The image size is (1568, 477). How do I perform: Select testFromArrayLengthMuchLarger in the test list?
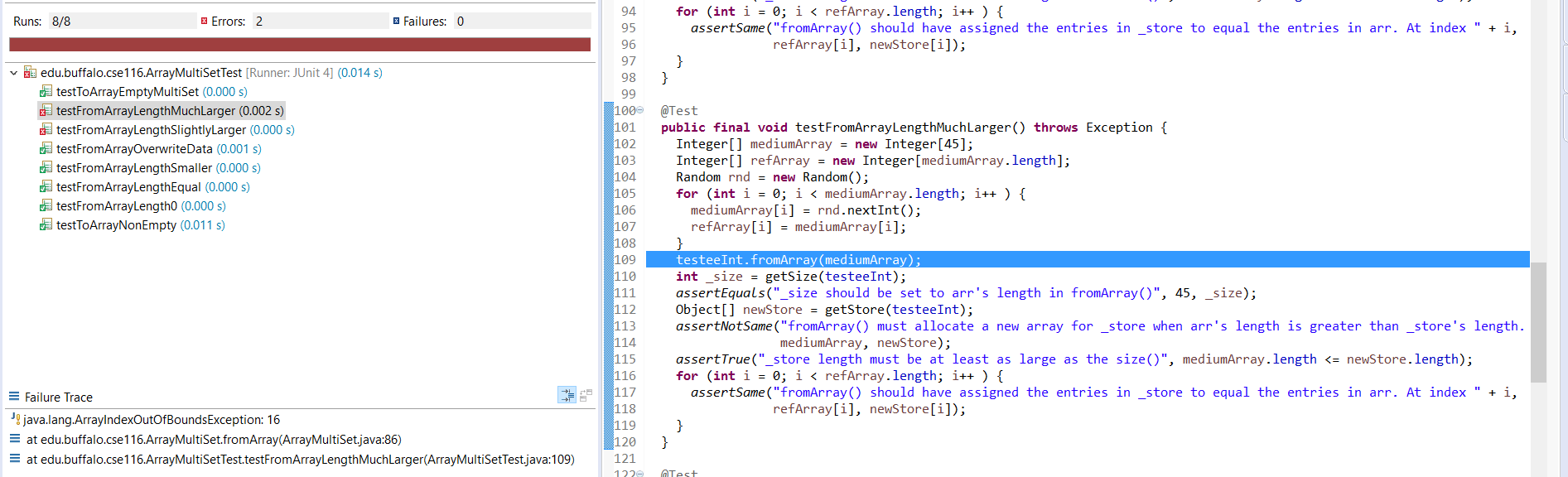170,111
